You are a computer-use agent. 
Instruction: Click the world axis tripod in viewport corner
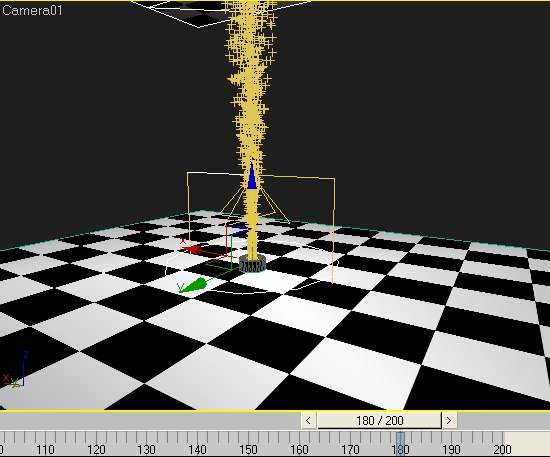[x=15, y=370]
